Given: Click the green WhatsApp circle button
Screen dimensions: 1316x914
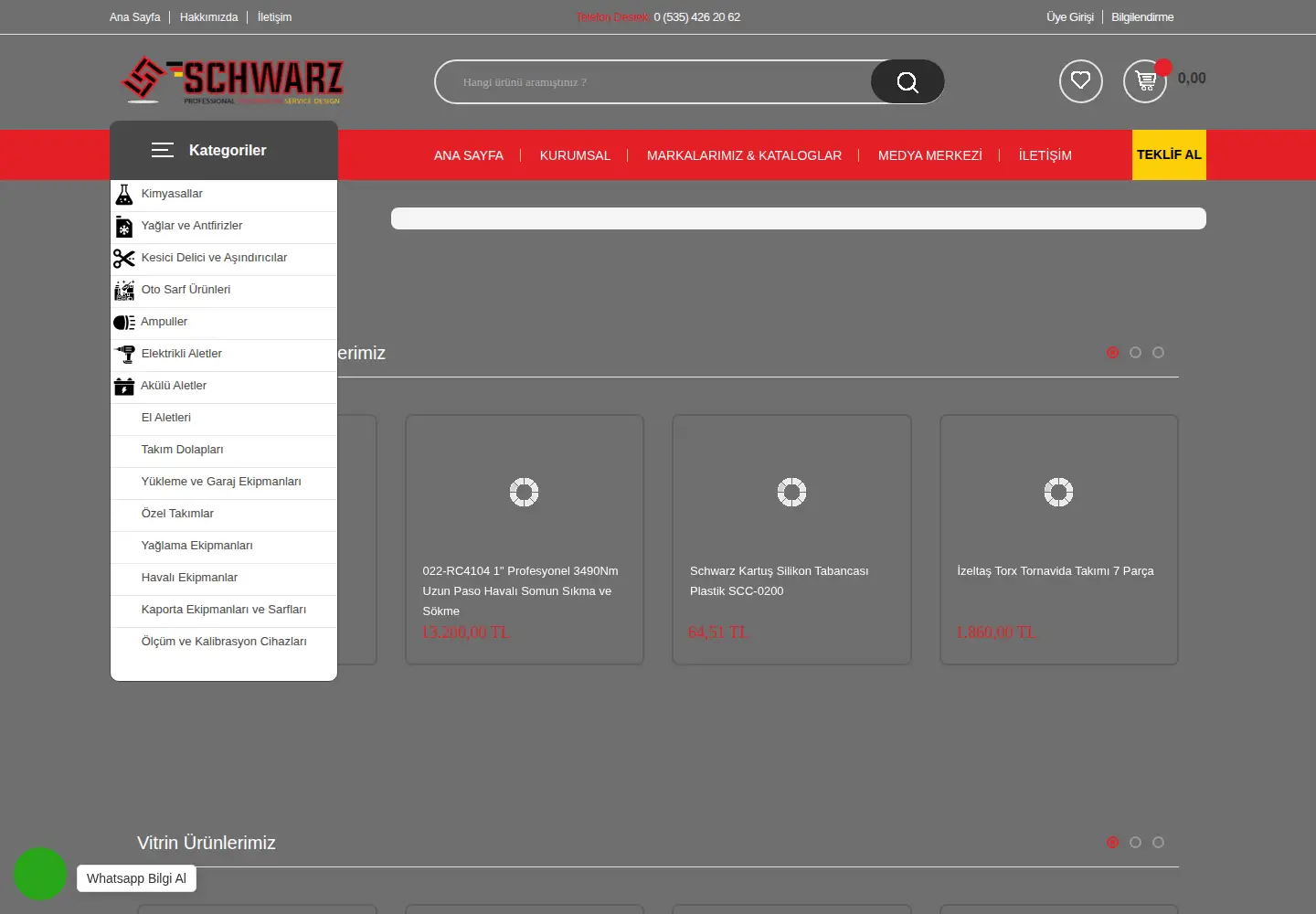Looking at the screenshot, I should [x=40, y=874].
